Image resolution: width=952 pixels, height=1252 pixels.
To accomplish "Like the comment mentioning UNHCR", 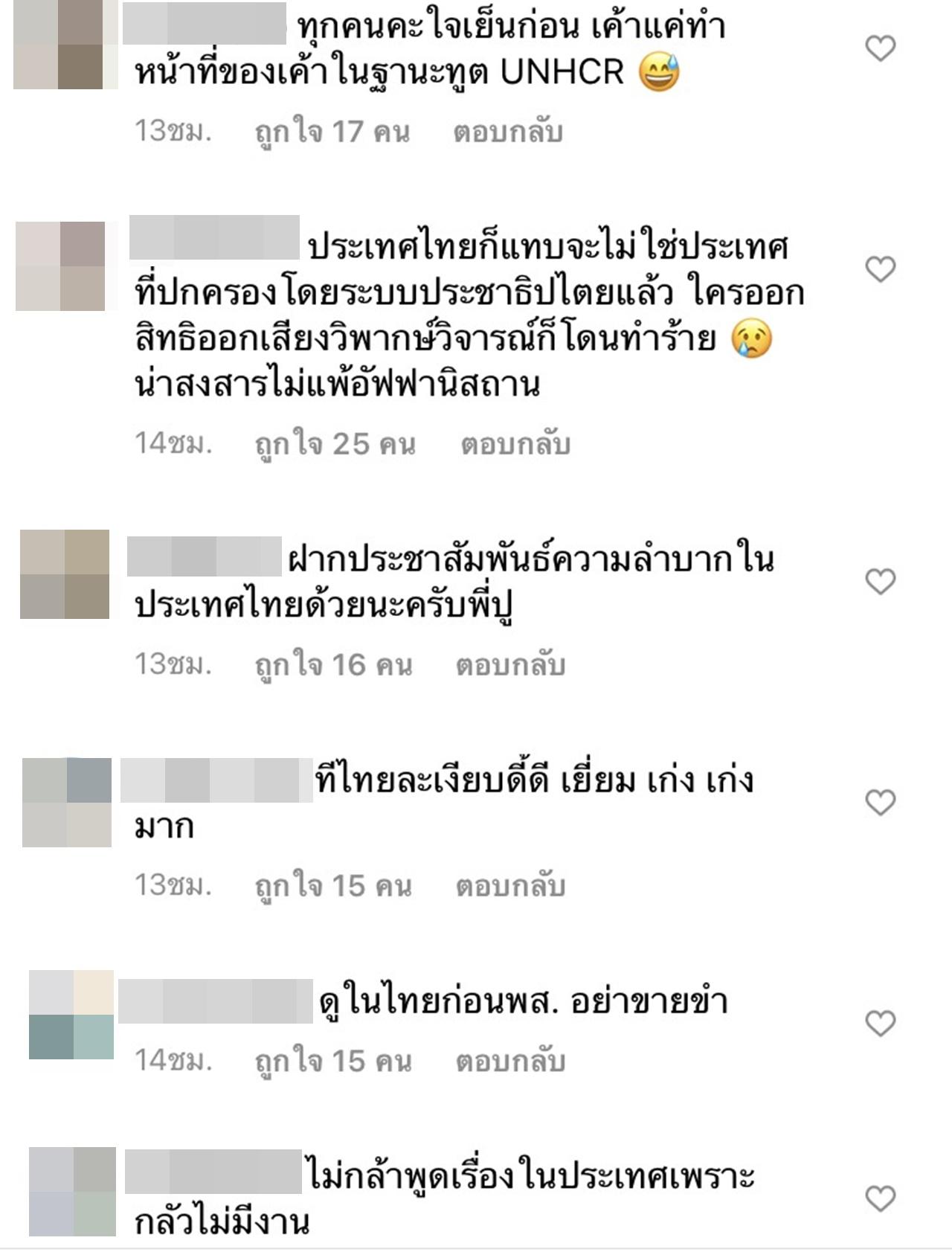I will (881, 49).
